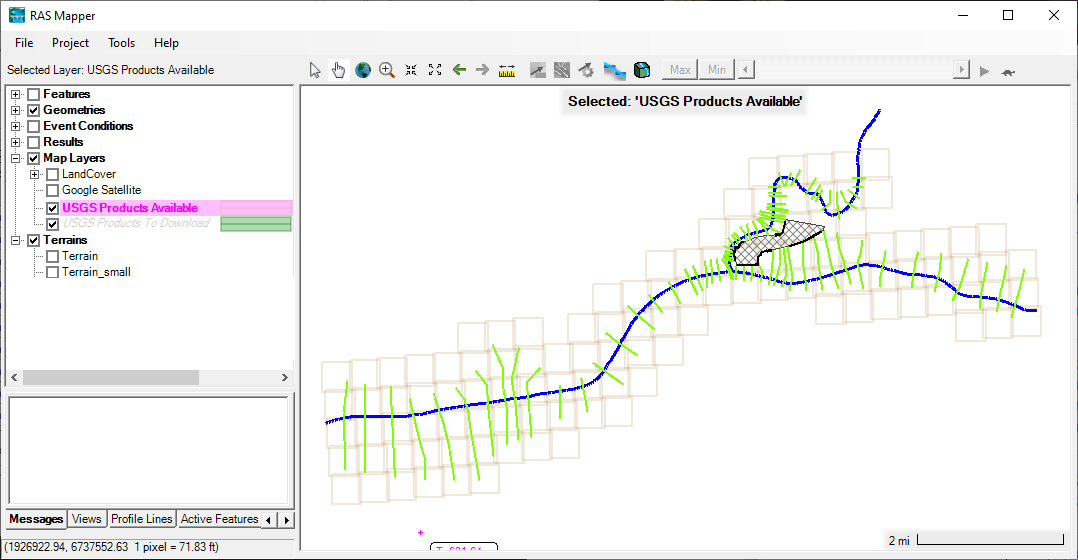Select the Terrain_small layer name
The width and height of the screenshot is (1078, 560).
(x=96, y=272)
